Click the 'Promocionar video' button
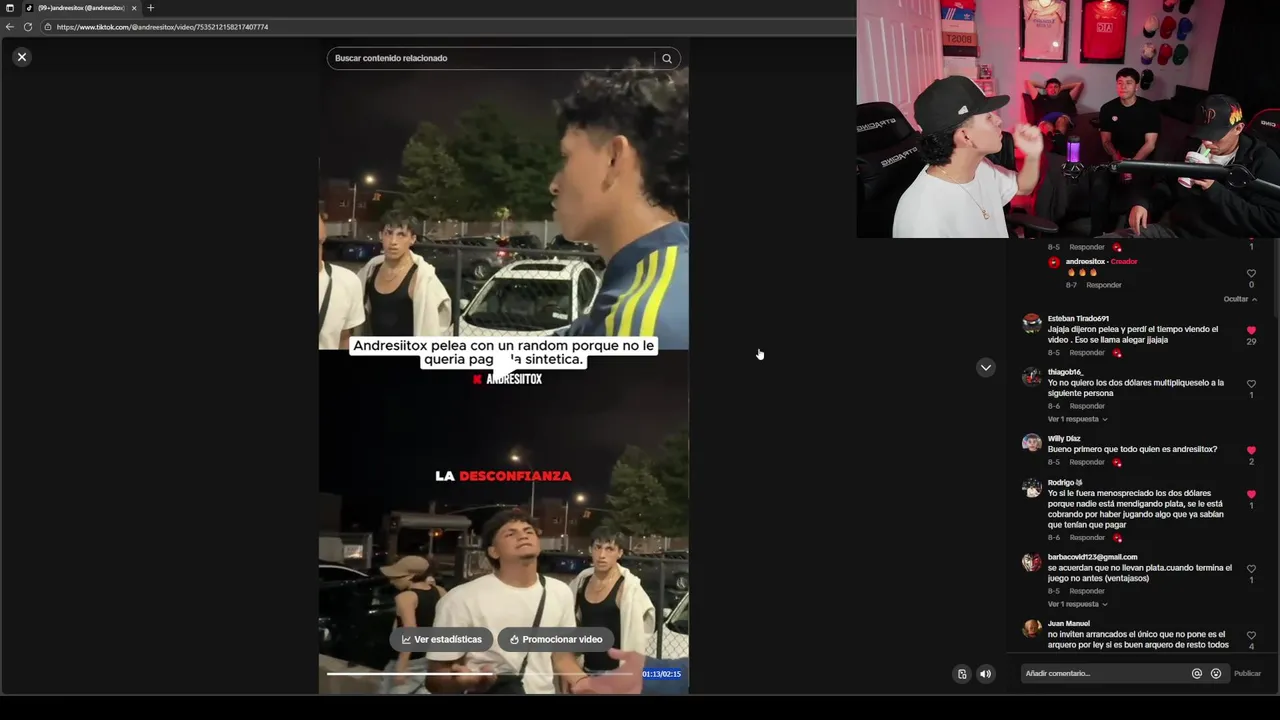The width and height of the screenshot is (1280, 720). click(x=556, y=639)
